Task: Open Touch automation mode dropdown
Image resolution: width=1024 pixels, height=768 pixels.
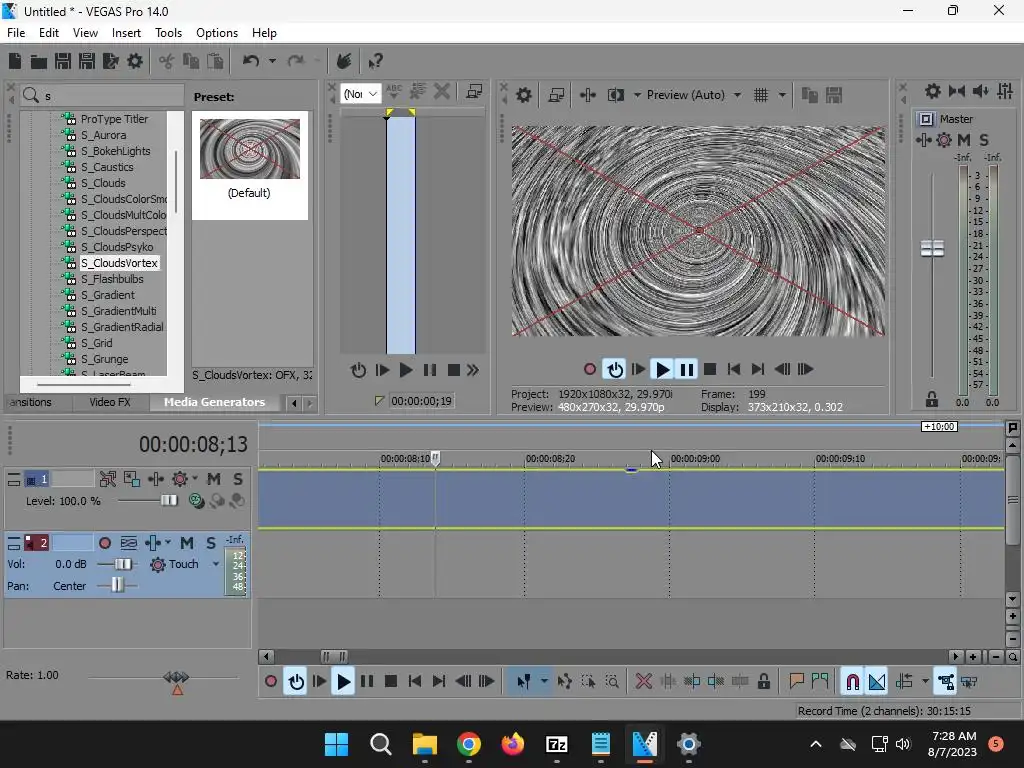Action: 216,564
